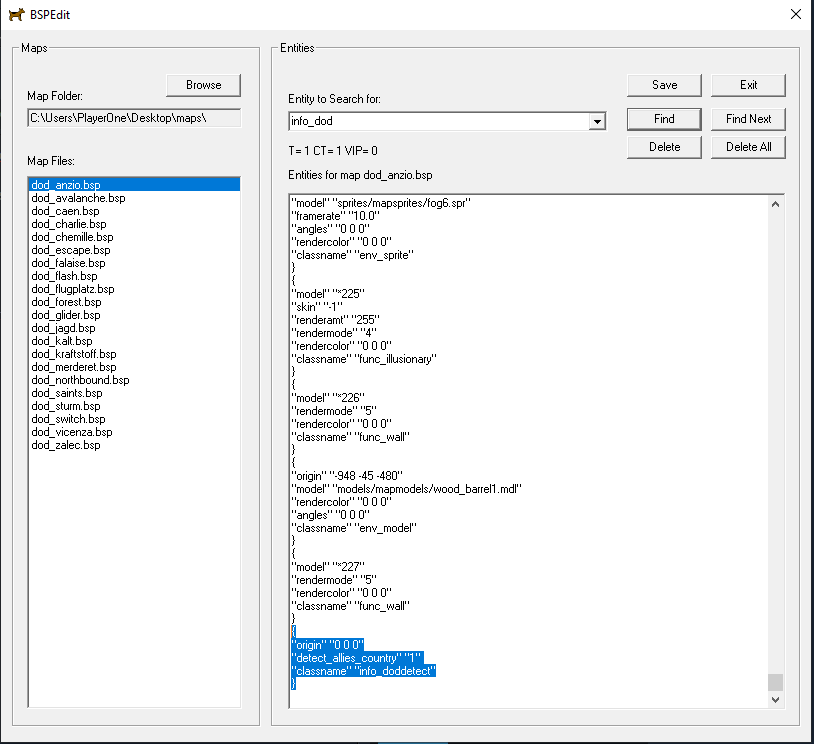Click the Browse button for map folder
Viewport: 814px width, 744px height.
click(204, 85)
